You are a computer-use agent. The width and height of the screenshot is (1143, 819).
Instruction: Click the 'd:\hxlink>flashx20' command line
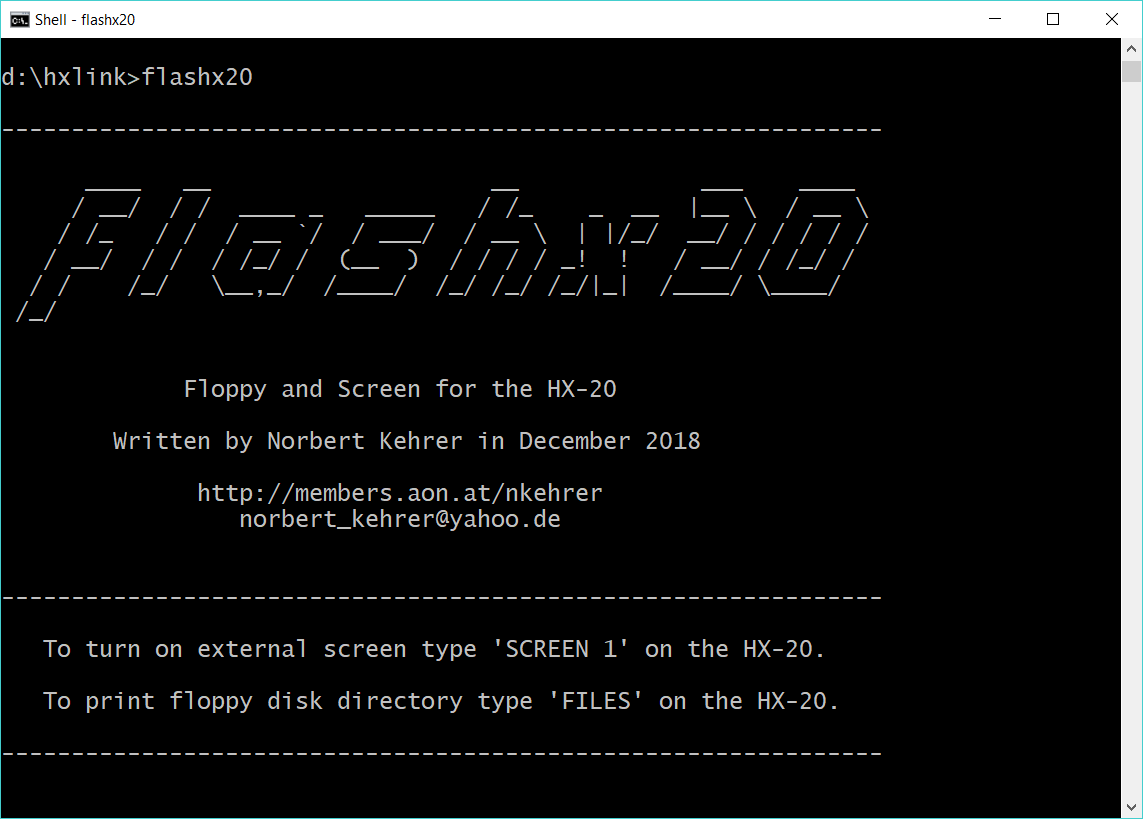(127, 77)
